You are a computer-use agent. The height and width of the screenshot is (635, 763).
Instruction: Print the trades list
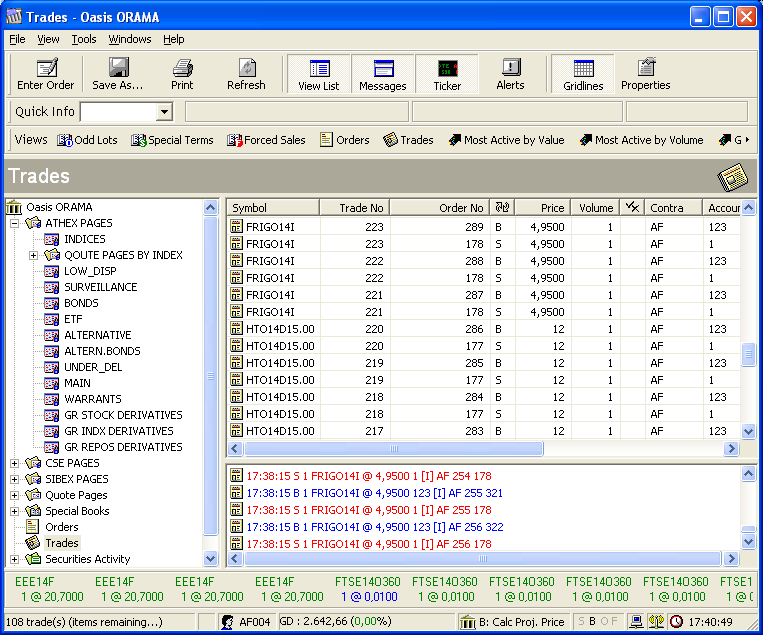pyautogui.click(x=182, y=74)
